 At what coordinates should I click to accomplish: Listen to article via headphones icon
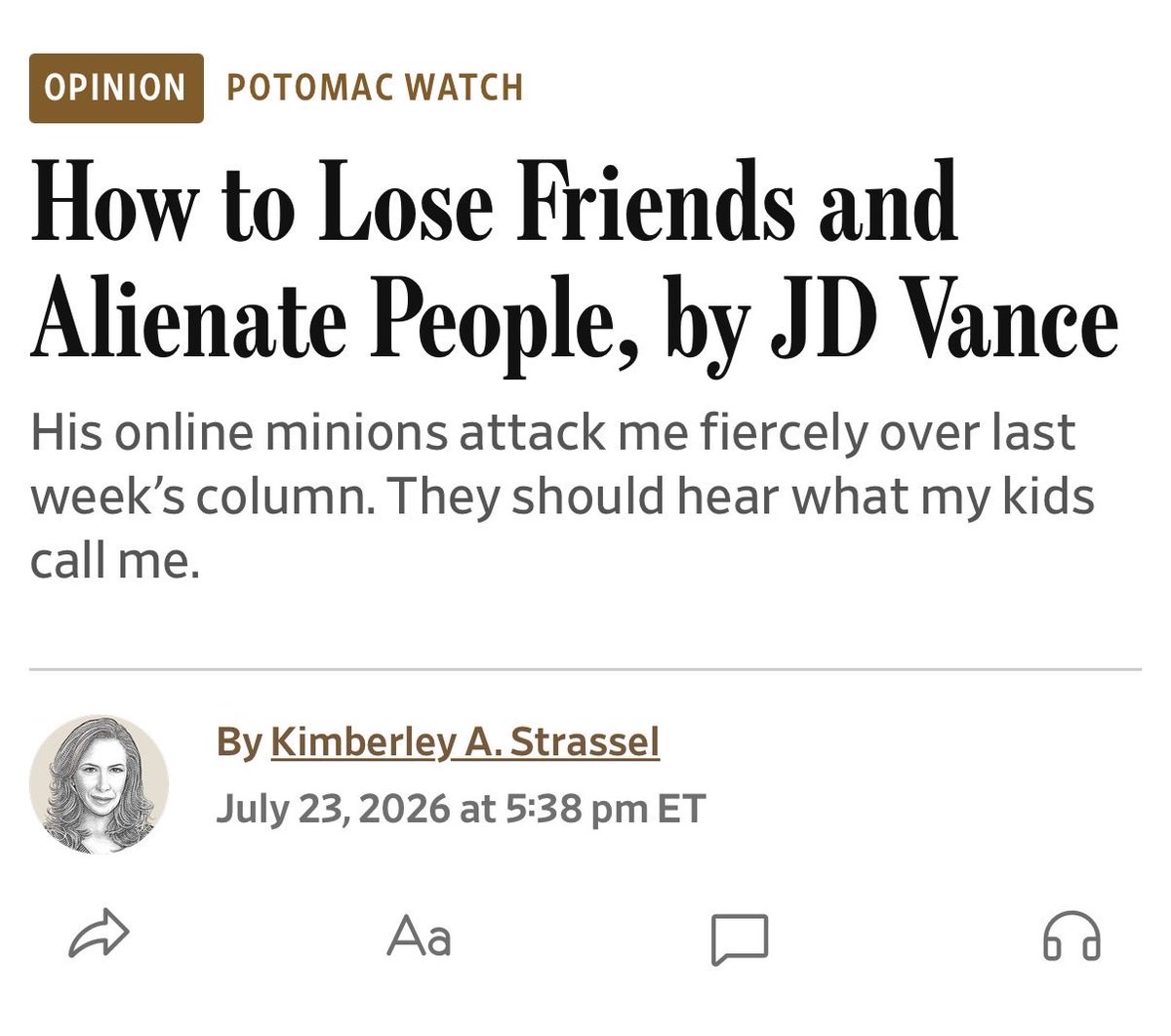[1071, 936]
